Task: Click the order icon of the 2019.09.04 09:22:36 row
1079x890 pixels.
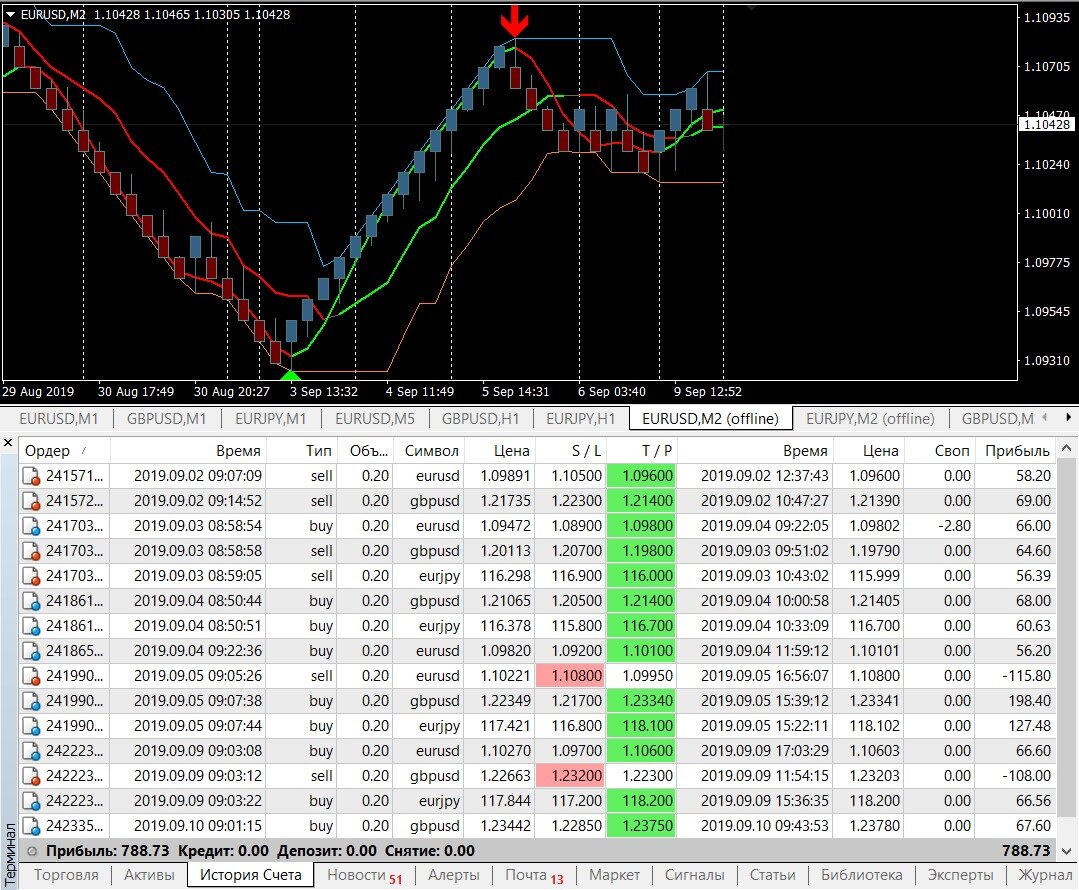Action: [31, 650]
